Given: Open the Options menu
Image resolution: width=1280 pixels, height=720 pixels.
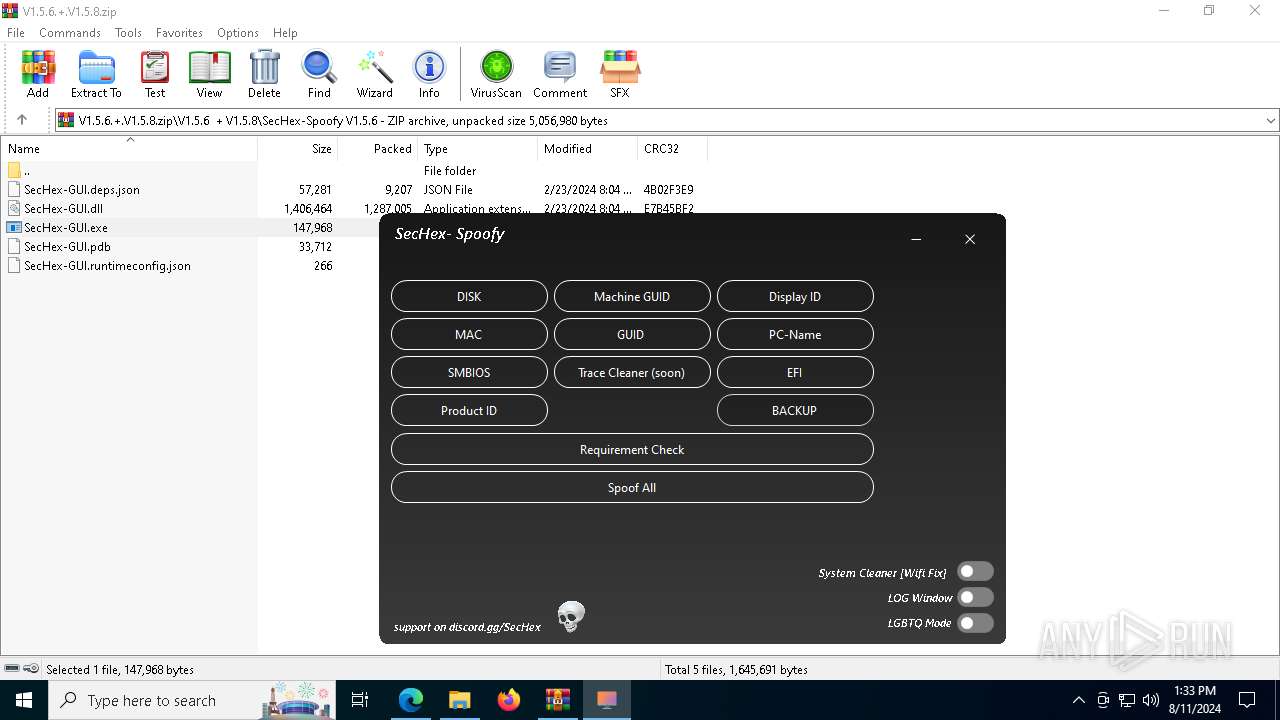Looking at the screenshot, I should [x=238, y=32].
